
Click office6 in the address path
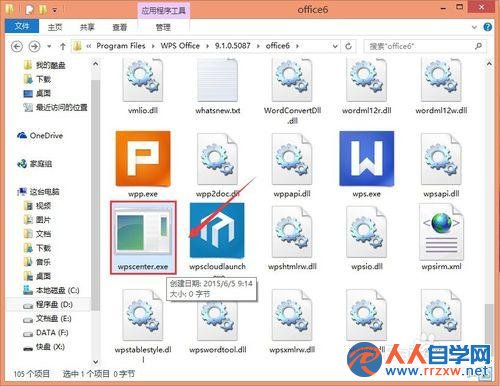coord(278,46)
